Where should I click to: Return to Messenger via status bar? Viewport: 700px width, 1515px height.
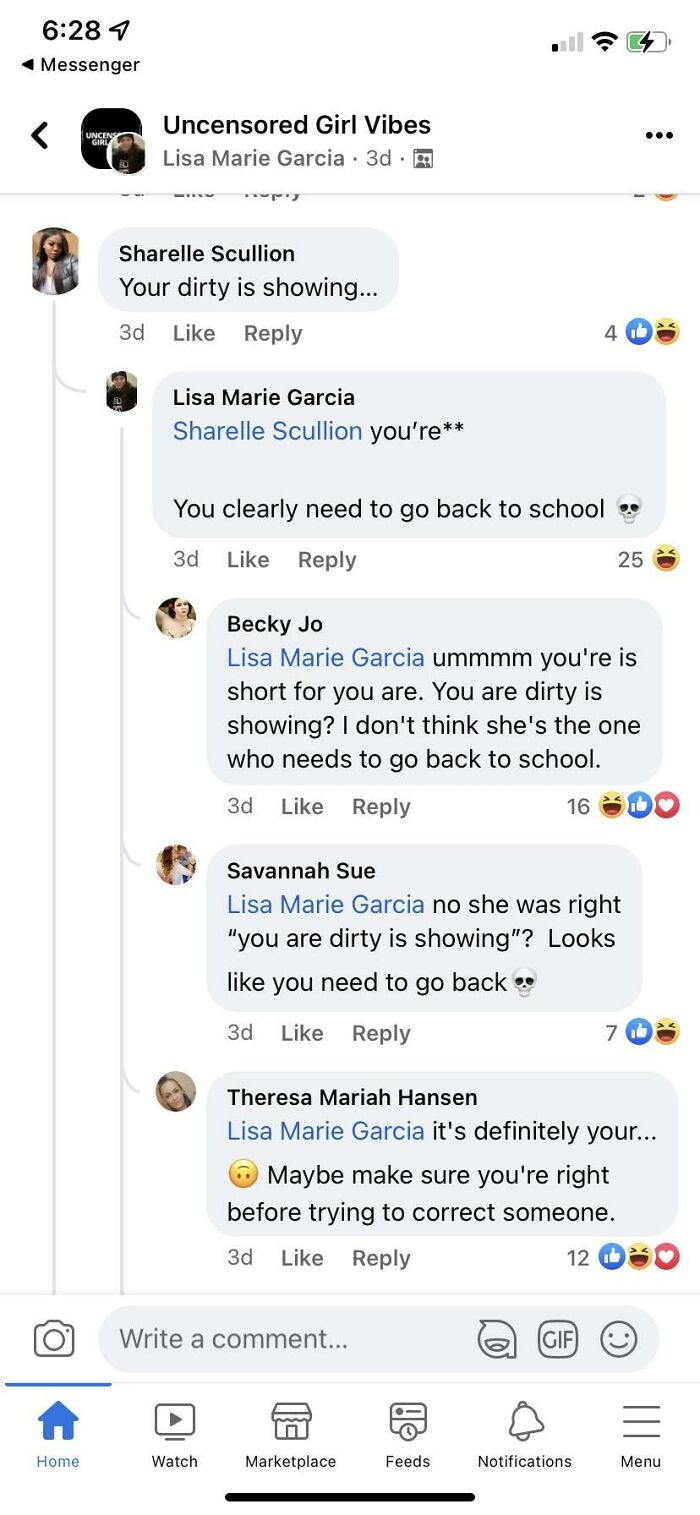pos(80,65)
